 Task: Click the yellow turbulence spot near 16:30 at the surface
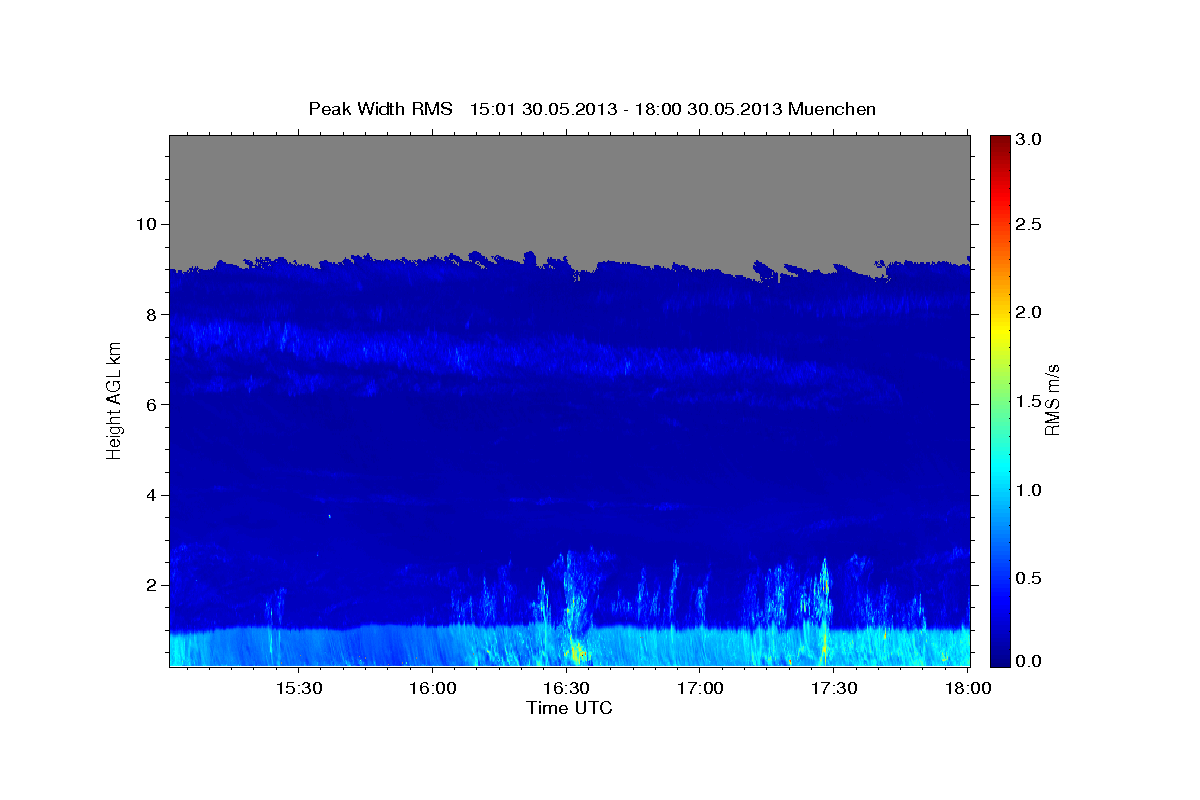(573, 650)
